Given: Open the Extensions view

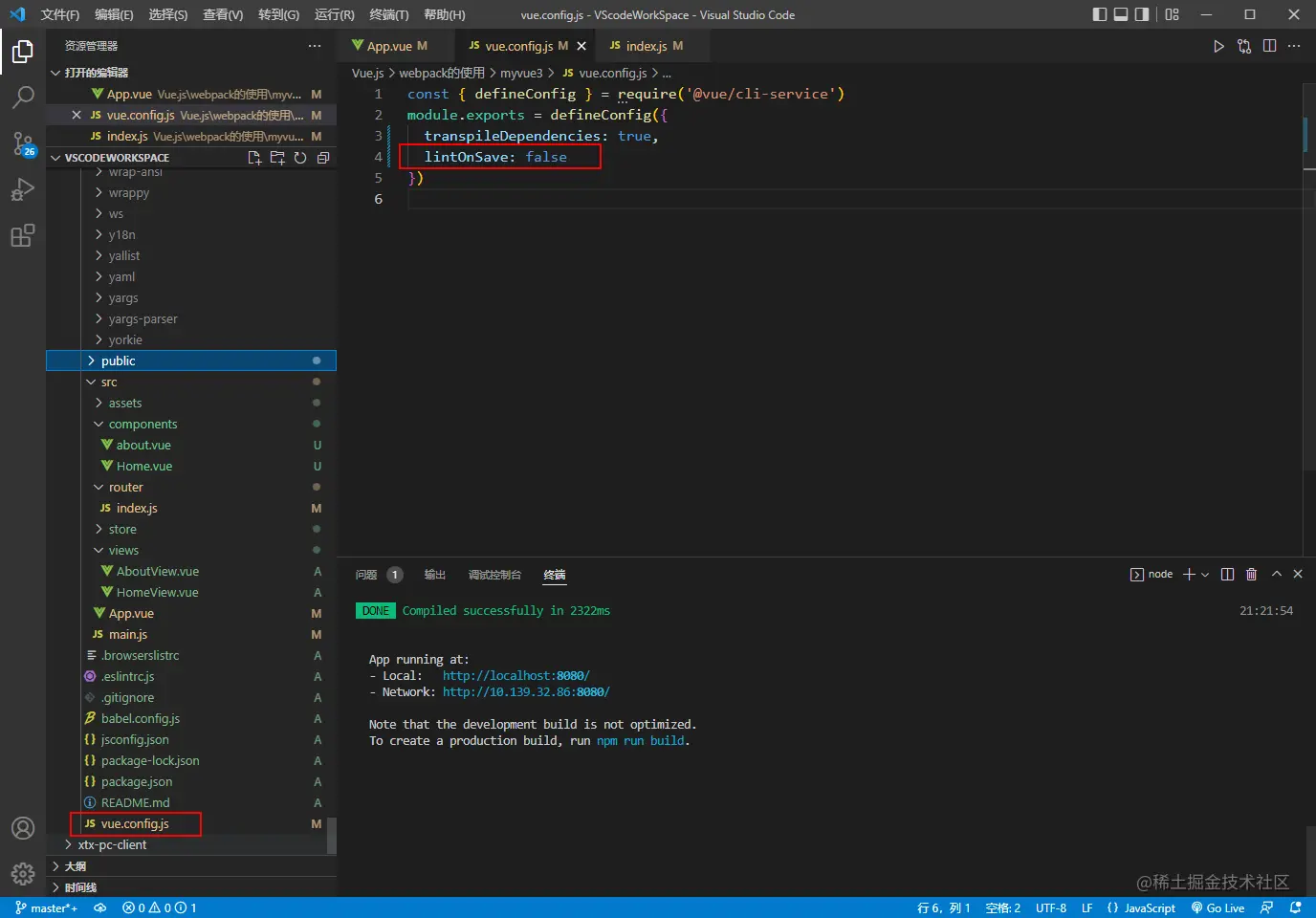Looking at the screenshot, I should click(x=23, y=235).
